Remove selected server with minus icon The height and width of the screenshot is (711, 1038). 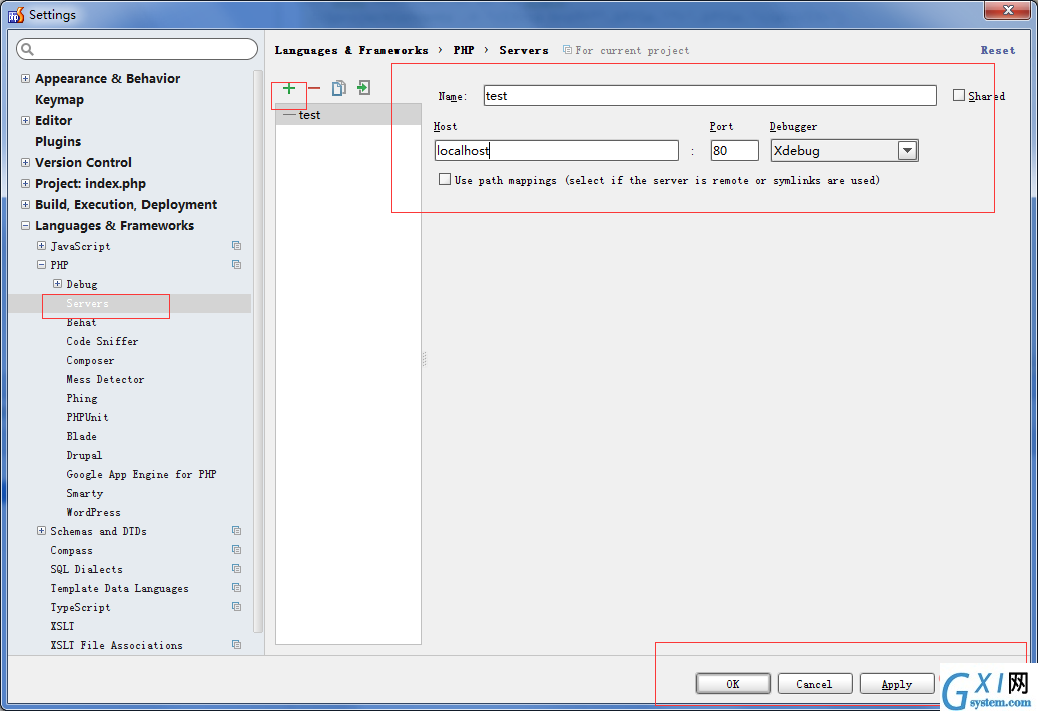[314, 88]
